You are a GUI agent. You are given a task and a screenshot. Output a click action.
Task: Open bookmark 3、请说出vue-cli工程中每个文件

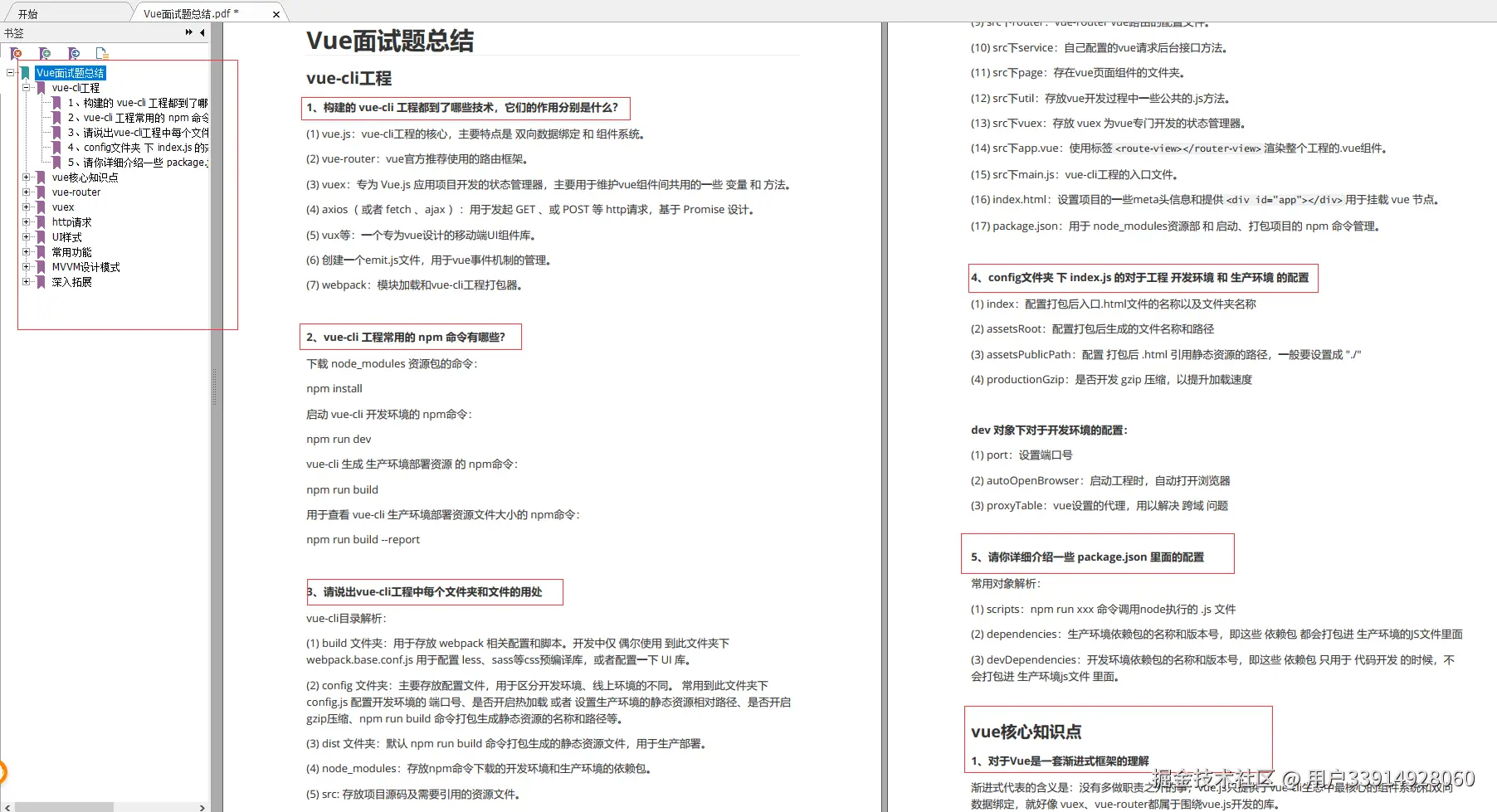click(x=138, y=133)
